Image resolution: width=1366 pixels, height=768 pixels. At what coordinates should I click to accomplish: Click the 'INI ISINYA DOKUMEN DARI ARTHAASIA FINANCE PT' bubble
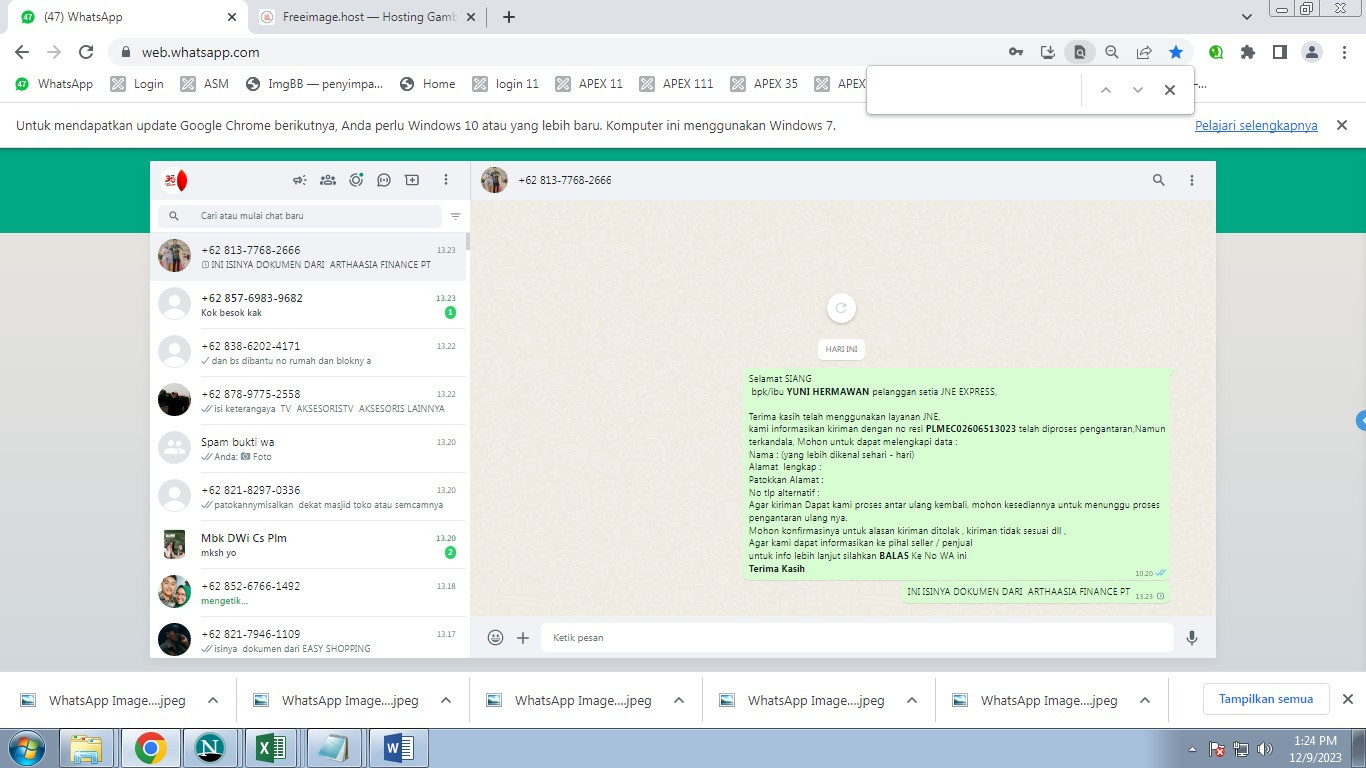(x=1036, y=592)
